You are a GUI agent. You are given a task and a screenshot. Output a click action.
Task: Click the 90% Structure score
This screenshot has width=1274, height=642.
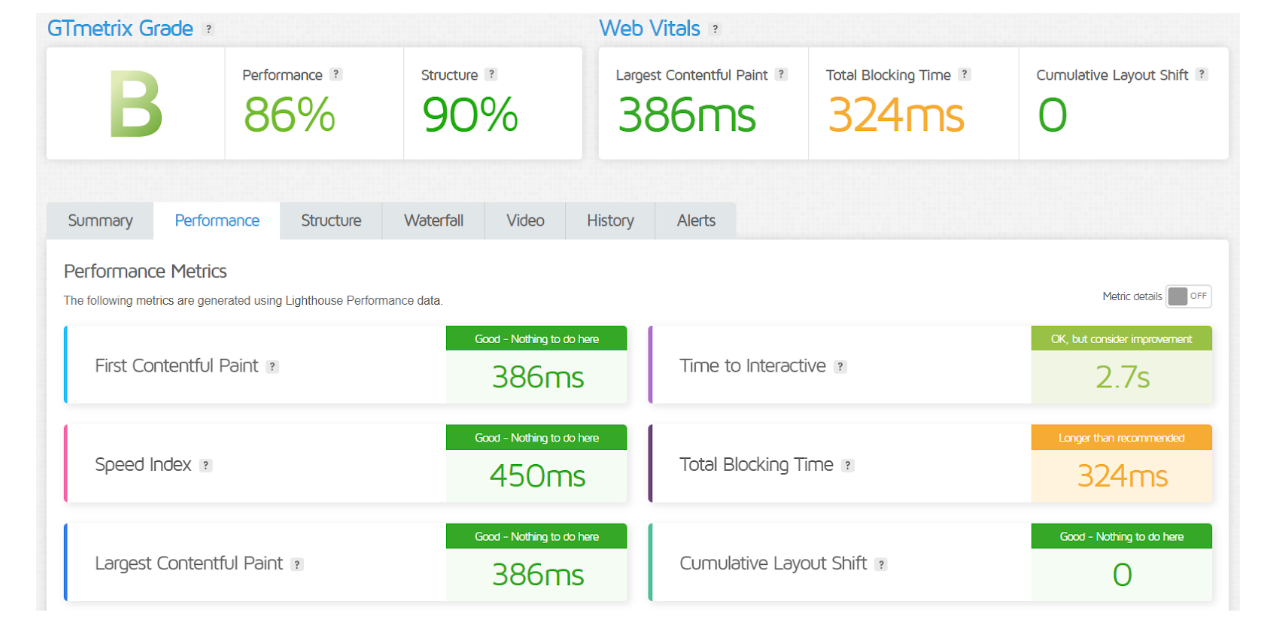coord(470,115)
